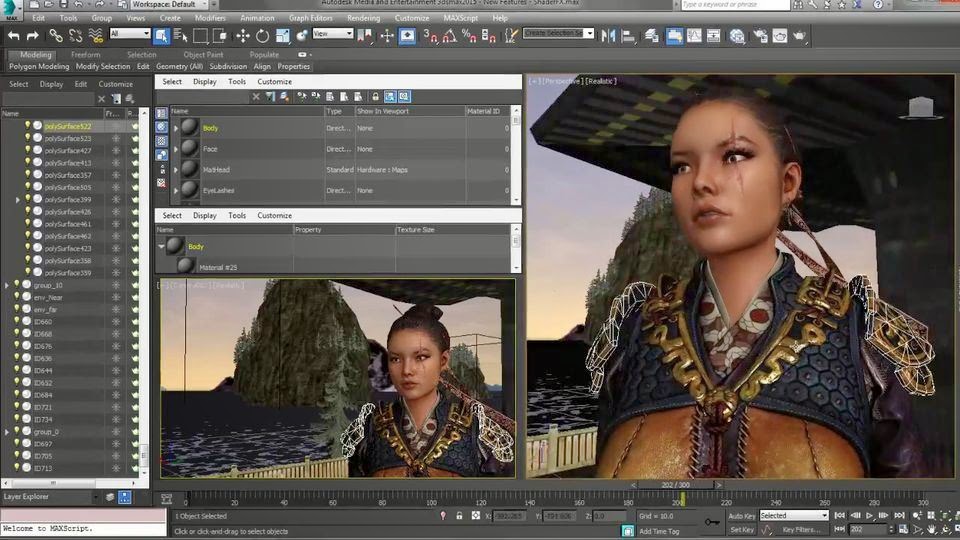Switch to the Freeform ribbon tab
The width and height of the screenshot is (960, 540).
[x=85, y=55]
